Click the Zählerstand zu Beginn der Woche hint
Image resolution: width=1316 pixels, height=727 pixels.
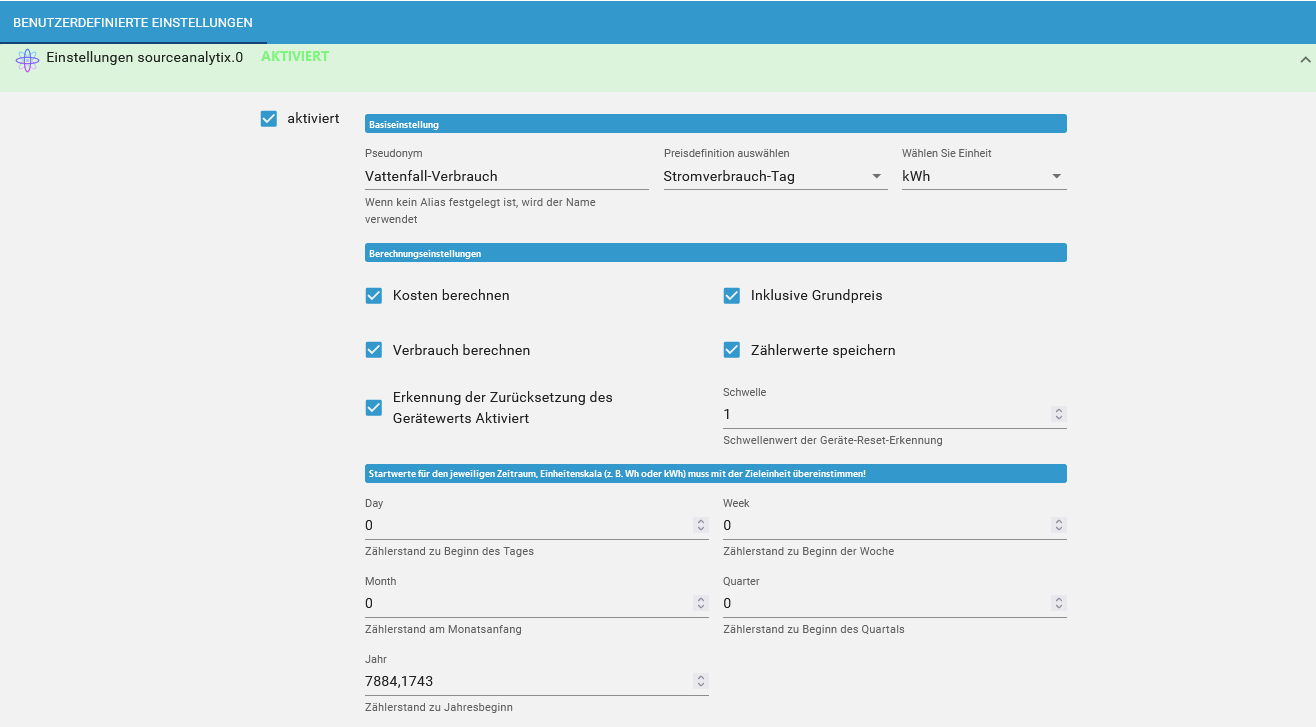809,551
